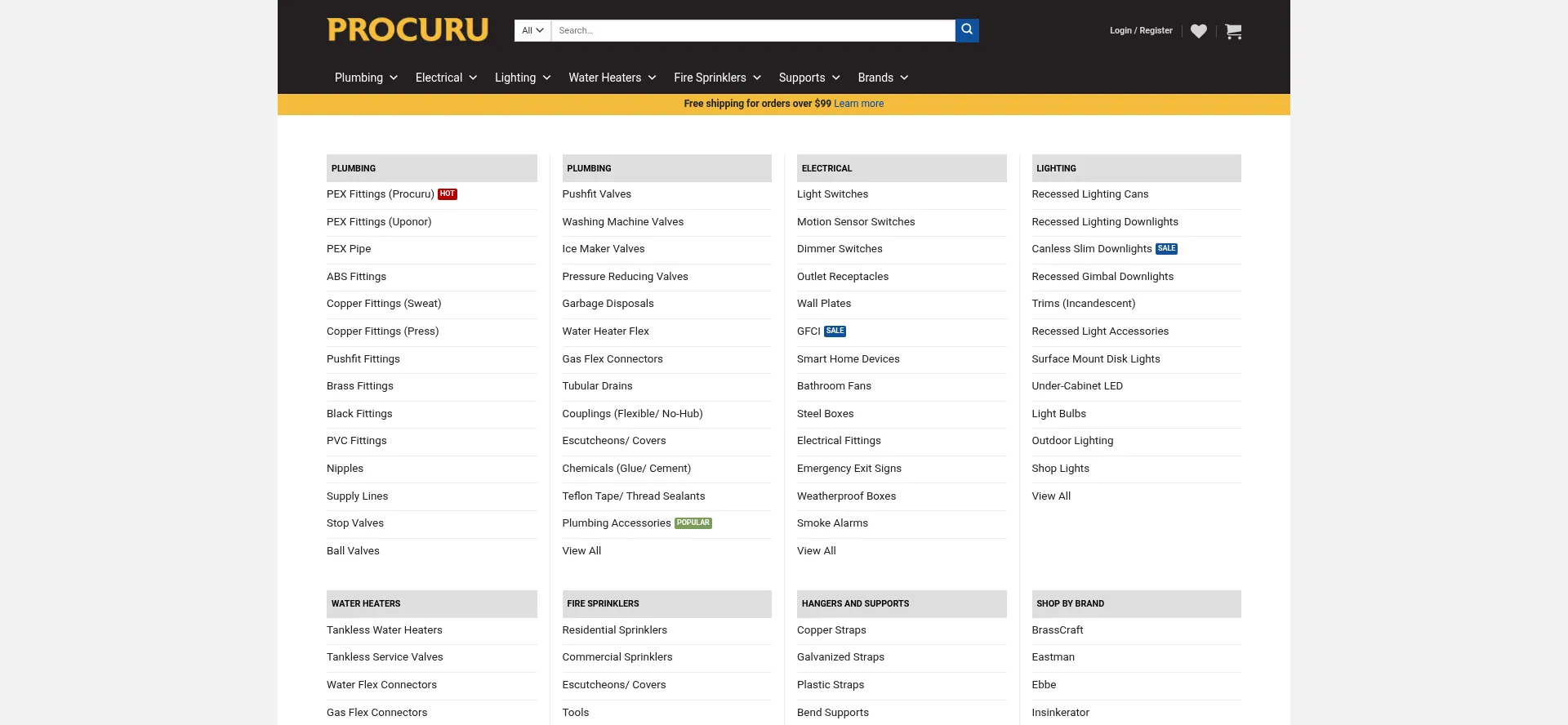Screen dimensions: 1568x725
Task: Open Motion Sensor Switches
Action: (x=856, y=222)
